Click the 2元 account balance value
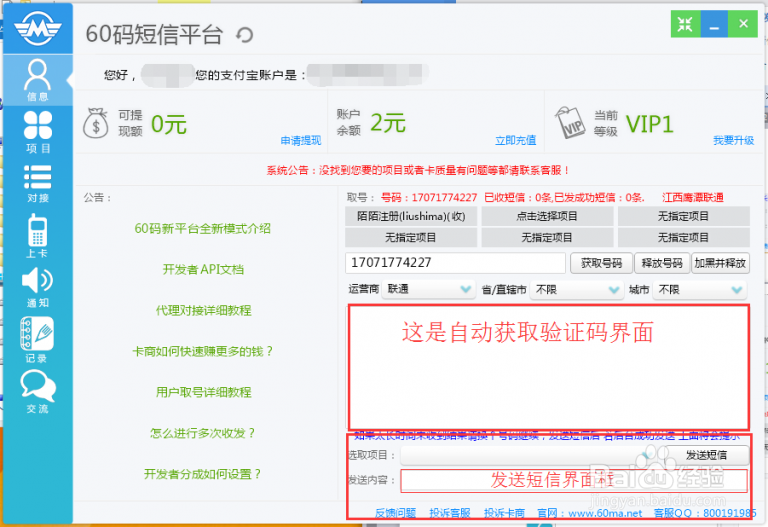 coord(388,122)
